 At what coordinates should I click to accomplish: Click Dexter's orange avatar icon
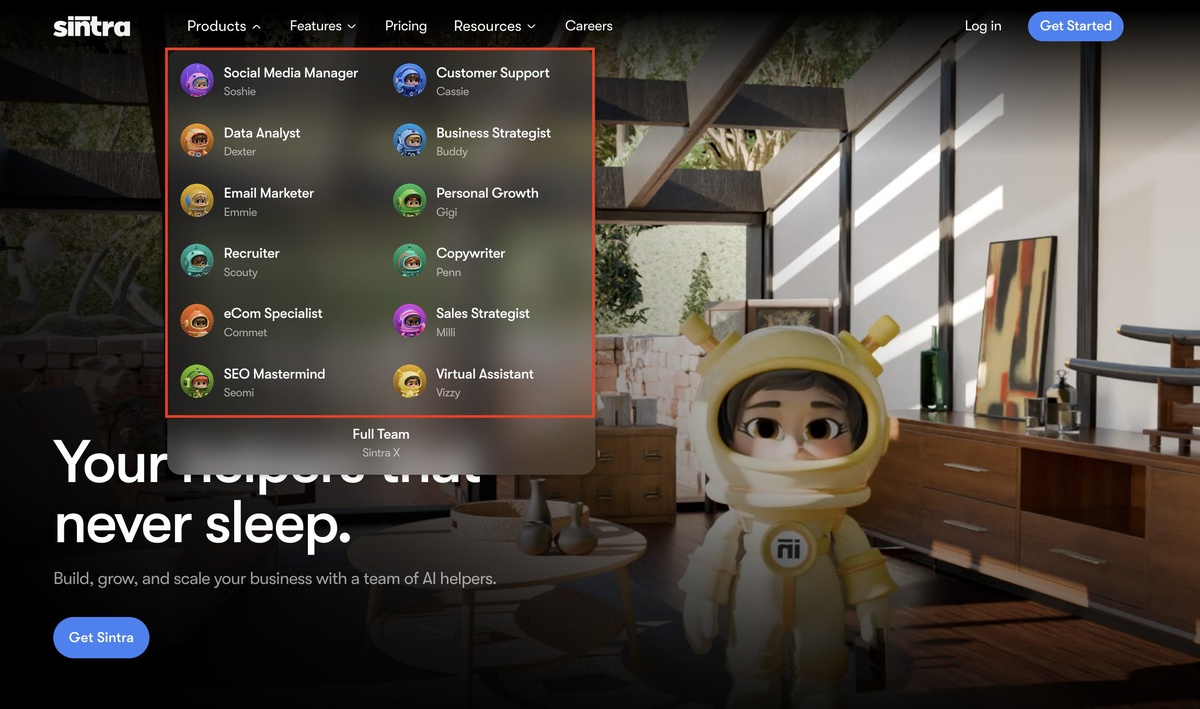(x=197, y=141)
